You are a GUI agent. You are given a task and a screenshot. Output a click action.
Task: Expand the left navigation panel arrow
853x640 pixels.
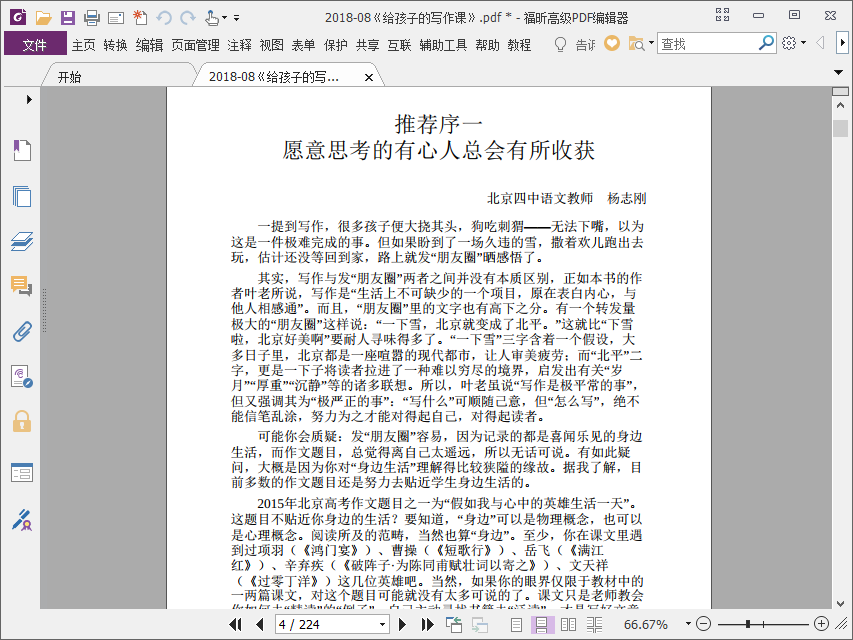29,99
